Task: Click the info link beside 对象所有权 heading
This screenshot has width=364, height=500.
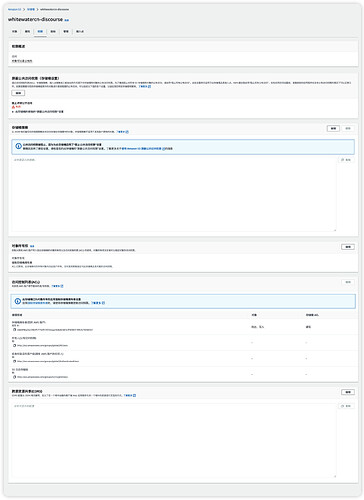Action: (32, 246)
